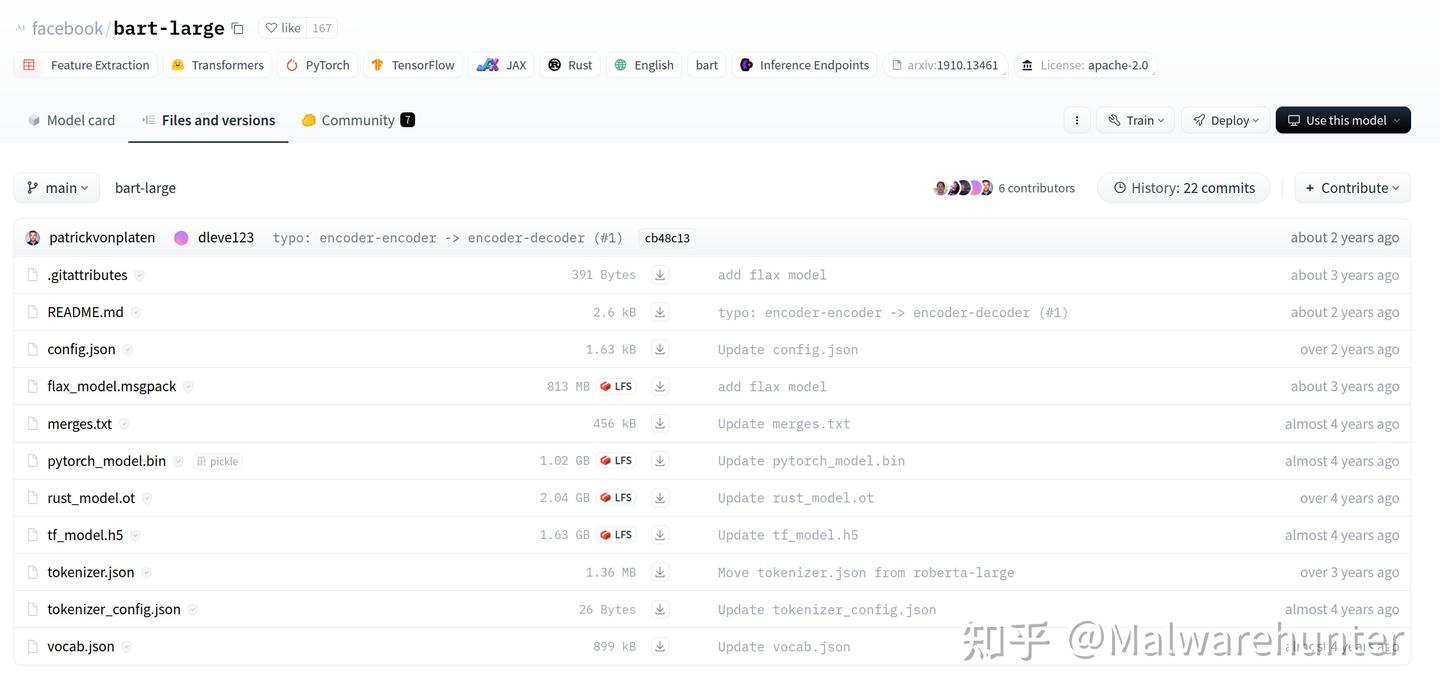Download tokenizer_config.json via its download icon
The height and width of the screenshot is (699, 1440).
tap(660, 609)
